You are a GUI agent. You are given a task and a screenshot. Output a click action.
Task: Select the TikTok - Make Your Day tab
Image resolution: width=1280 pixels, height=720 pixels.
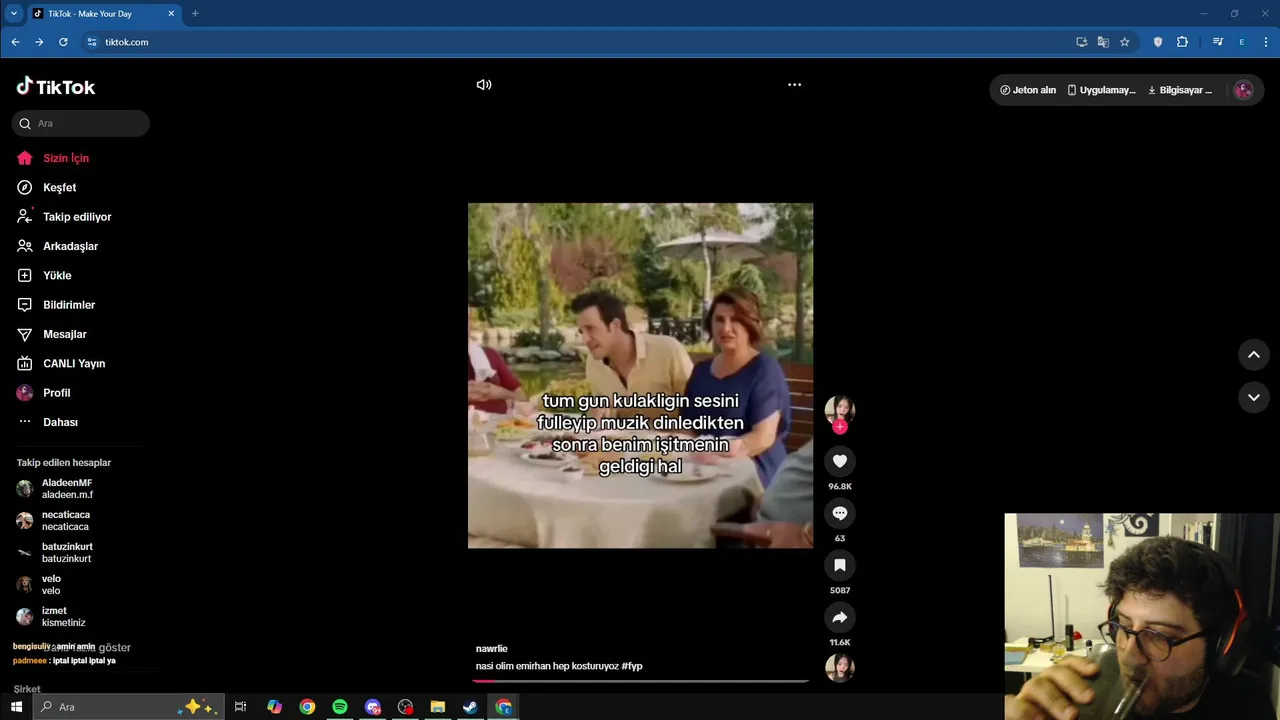tap(104, 14)
